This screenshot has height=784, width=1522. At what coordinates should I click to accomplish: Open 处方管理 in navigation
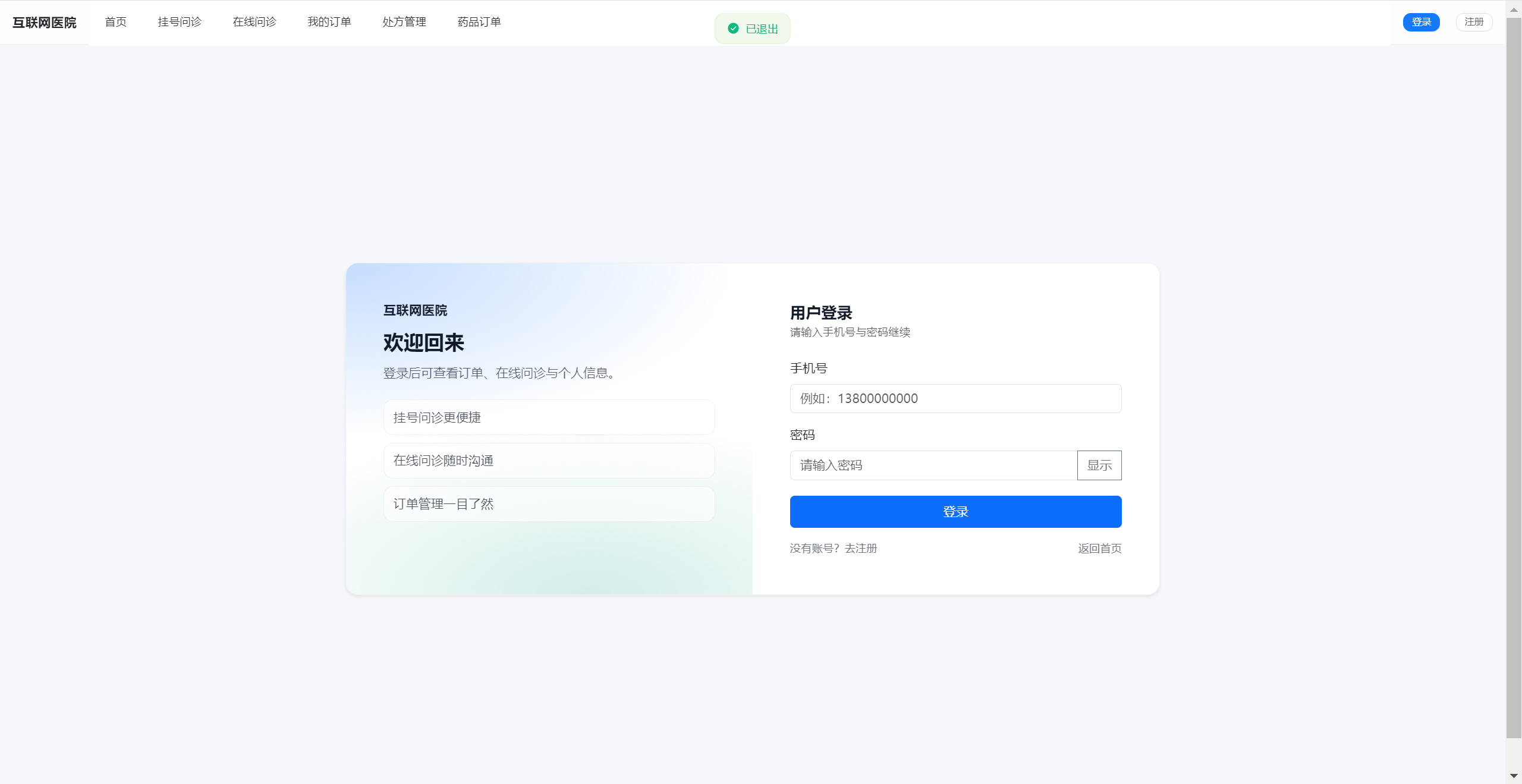(404, 22)
